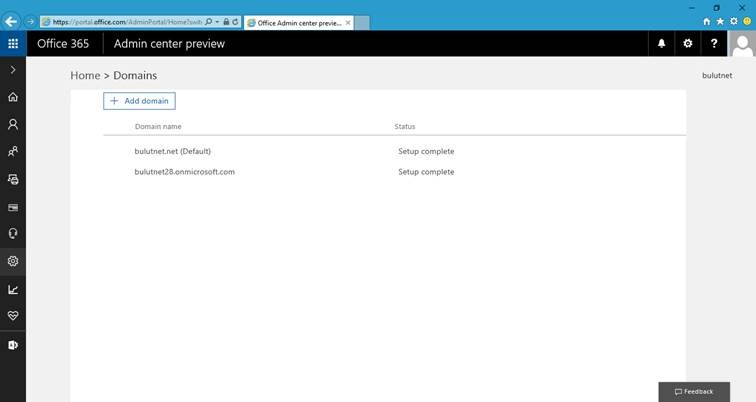
Task: Open the Office 365 app launcher grid
Action: coord(13,44)
